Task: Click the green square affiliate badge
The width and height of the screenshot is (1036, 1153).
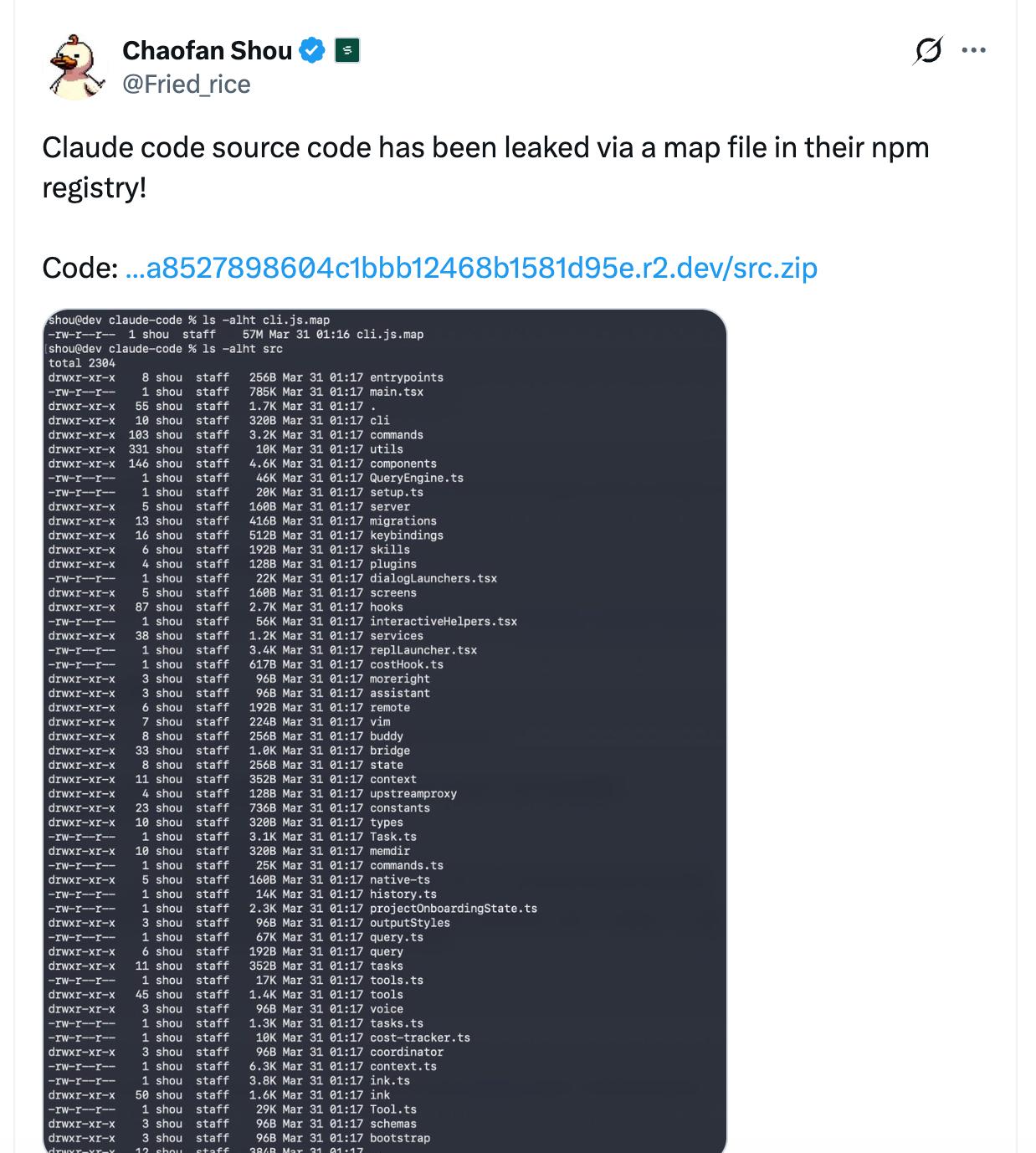Action: 346,51
